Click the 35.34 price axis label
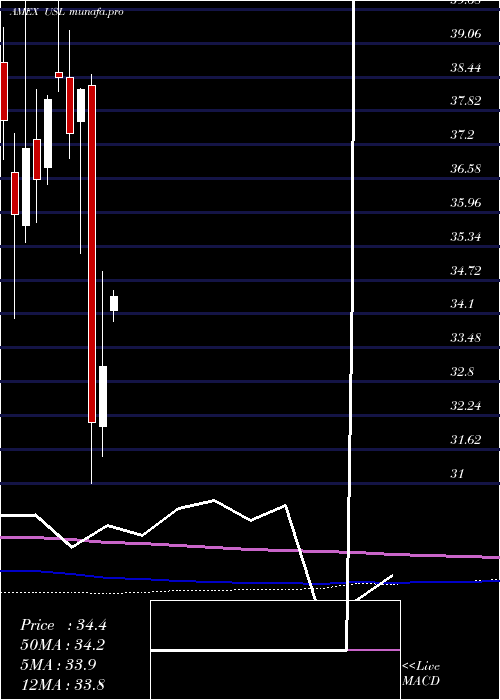The image size is (500, 700). coord(466,236)
